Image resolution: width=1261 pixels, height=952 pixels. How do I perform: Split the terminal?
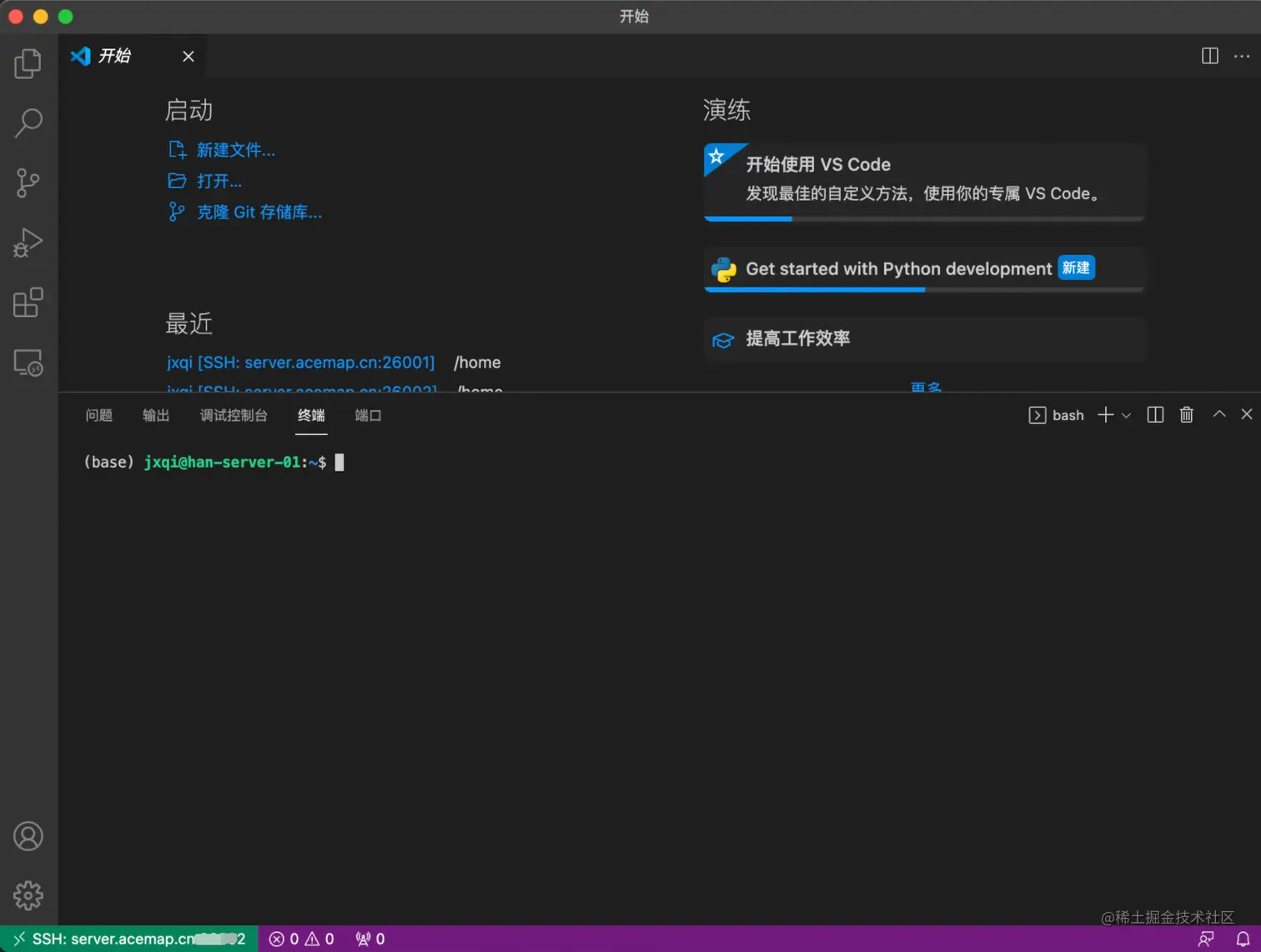1155,415
